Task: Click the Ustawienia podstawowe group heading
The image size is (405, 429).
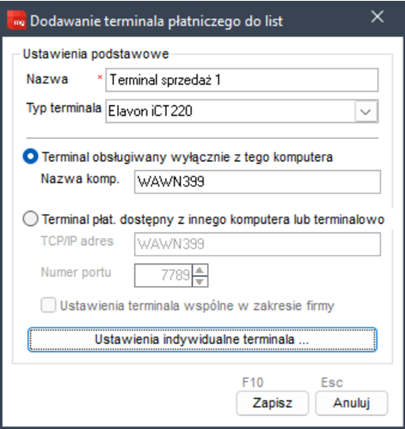Action: (96, 54)
